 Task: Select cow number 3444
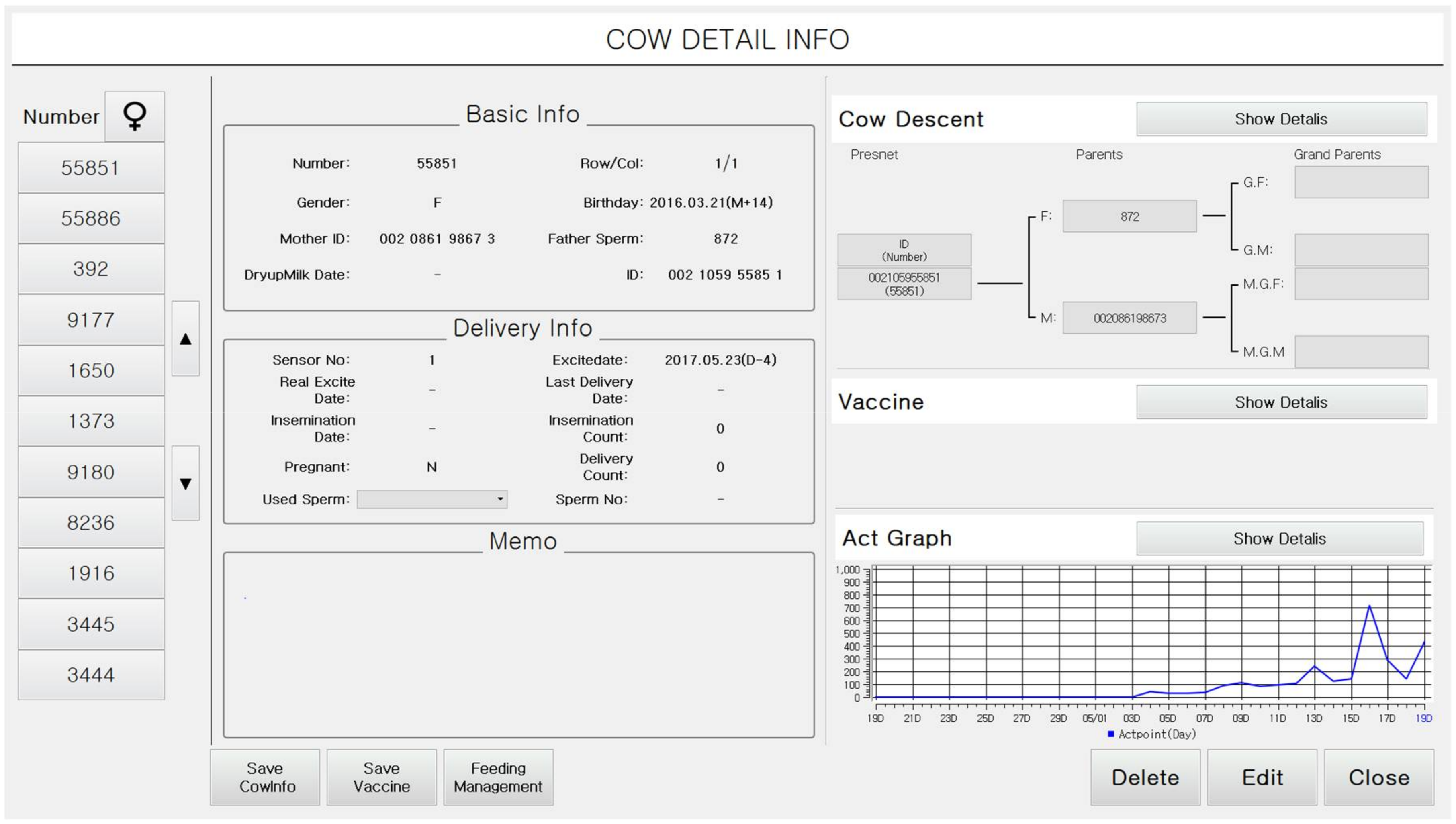[91, 675]
